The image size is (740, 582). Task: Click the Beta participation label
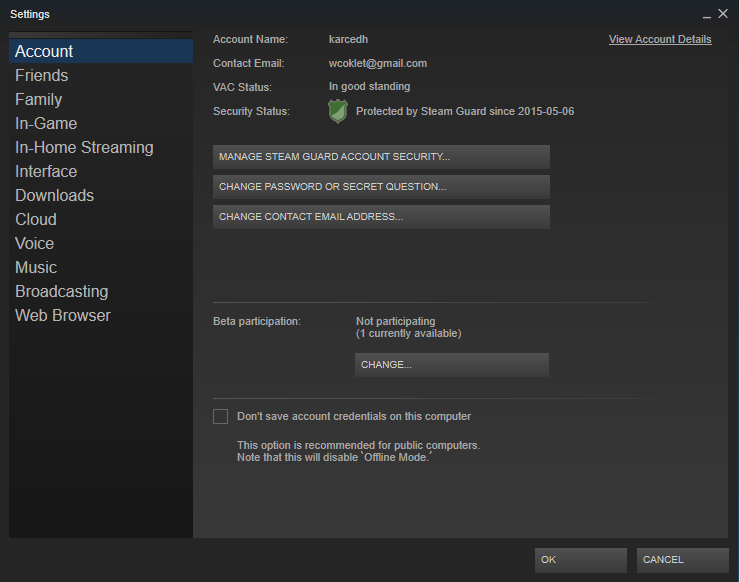[x=257, y=321]
